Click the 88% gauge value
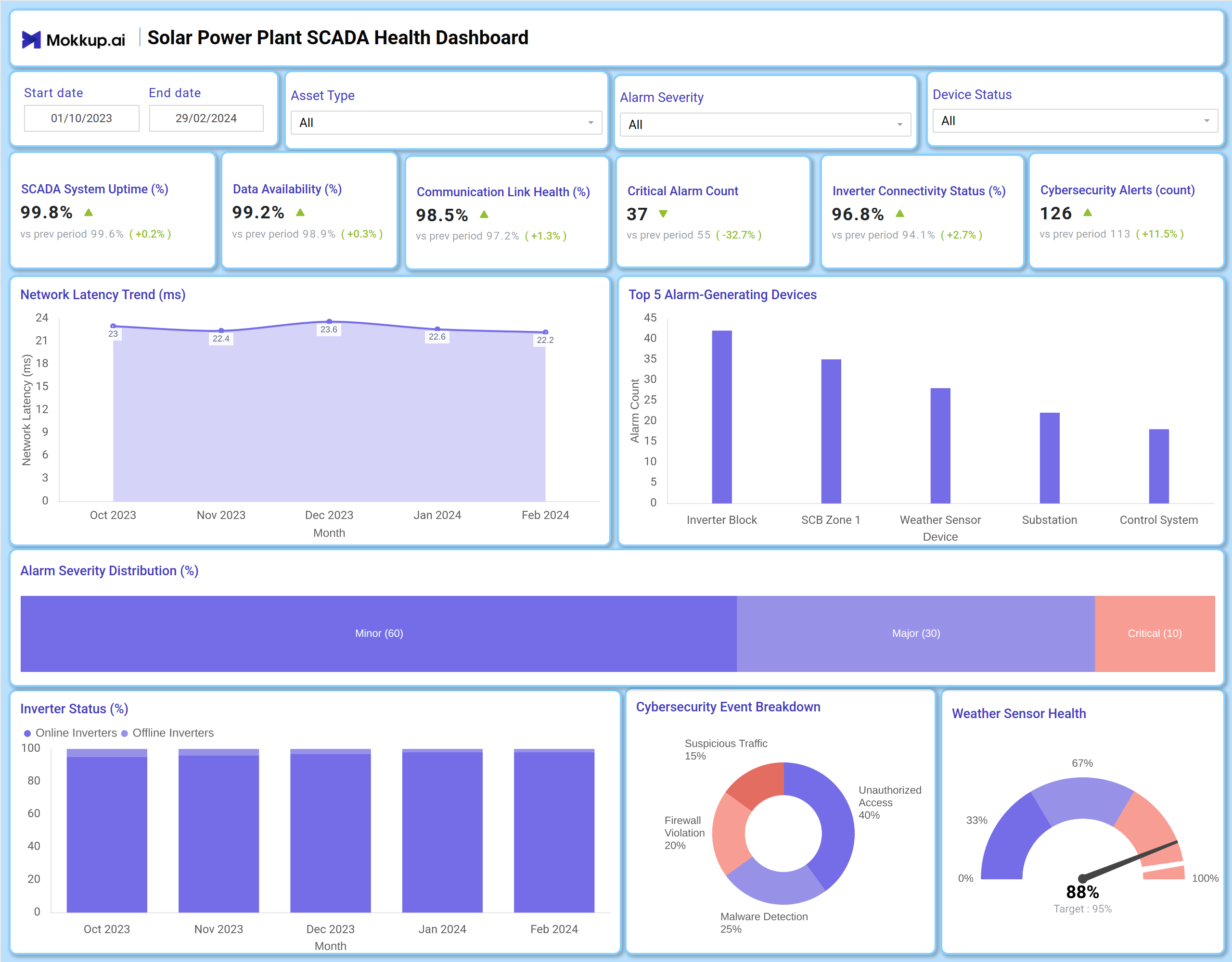The image size is (1232, 962). (1082, 893)
